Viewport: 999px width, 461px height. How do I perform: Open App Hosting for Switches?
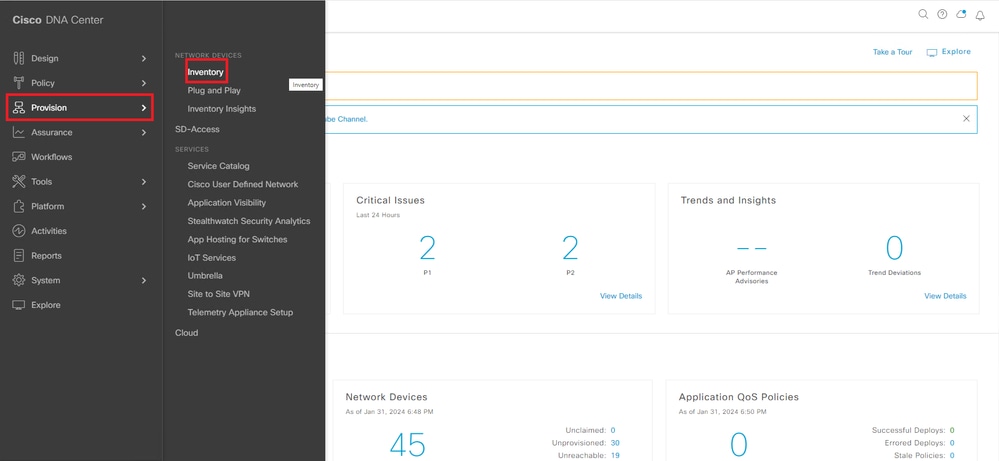point(238,239)
